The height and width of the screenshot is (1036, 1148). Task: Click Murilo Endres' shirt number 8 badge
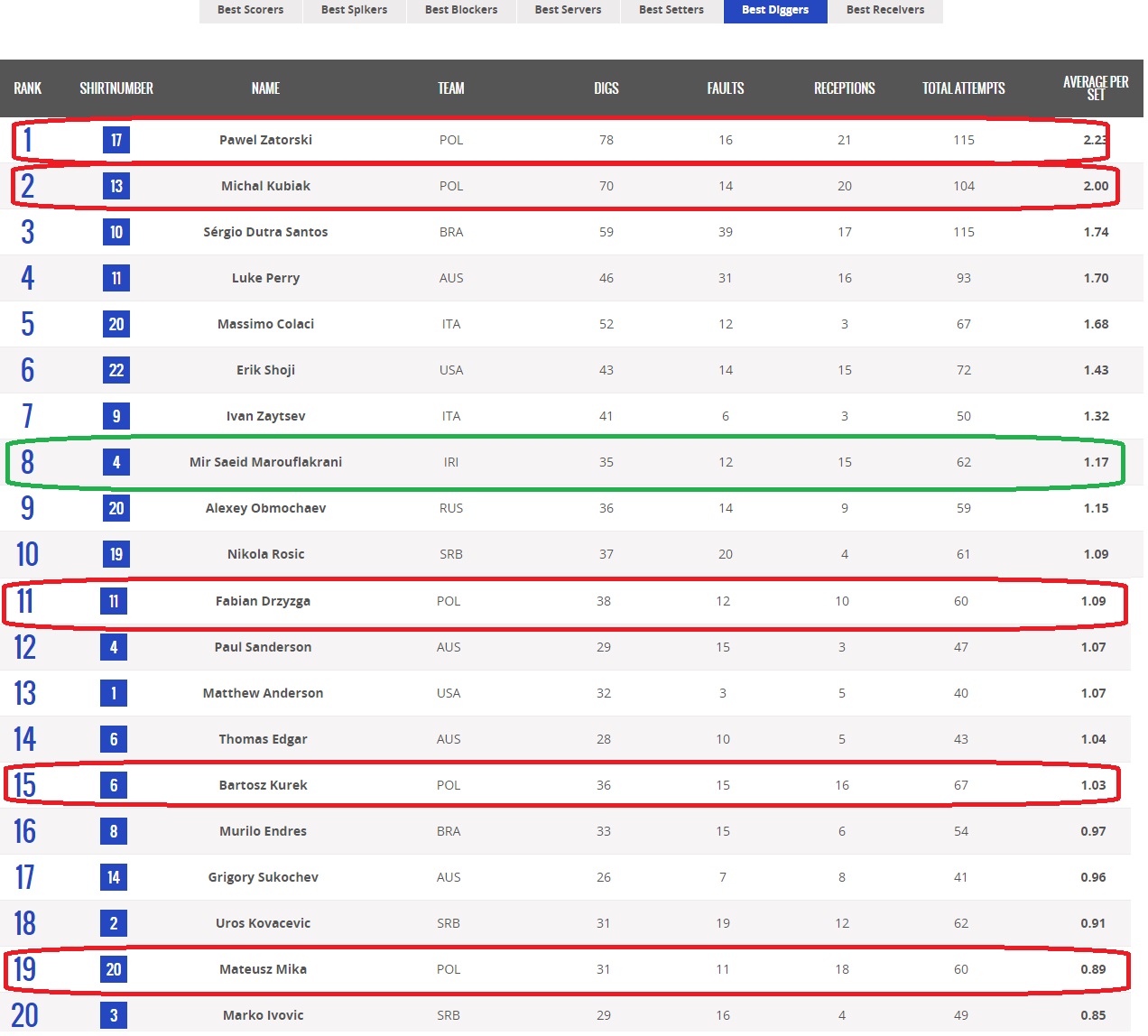[x=114, y=831]
